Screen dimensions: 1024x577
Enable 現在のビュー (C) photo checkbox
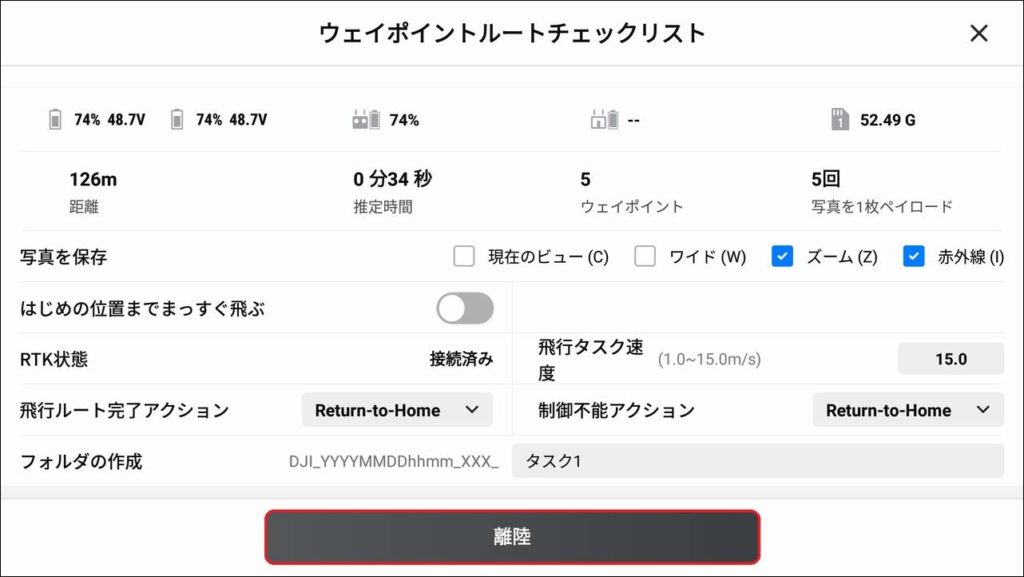point(464,257)
